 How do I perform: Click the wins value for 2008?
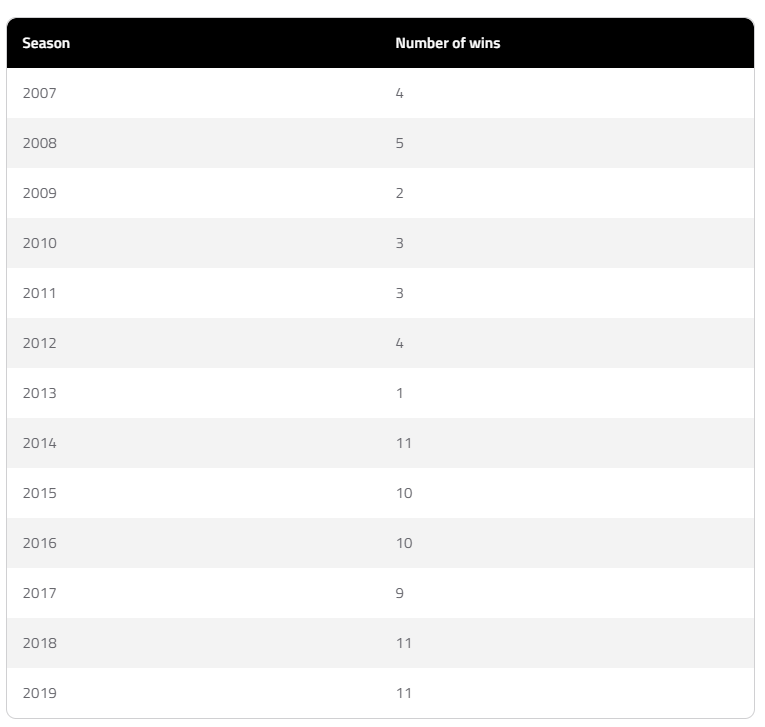click(x=400, y=143)
